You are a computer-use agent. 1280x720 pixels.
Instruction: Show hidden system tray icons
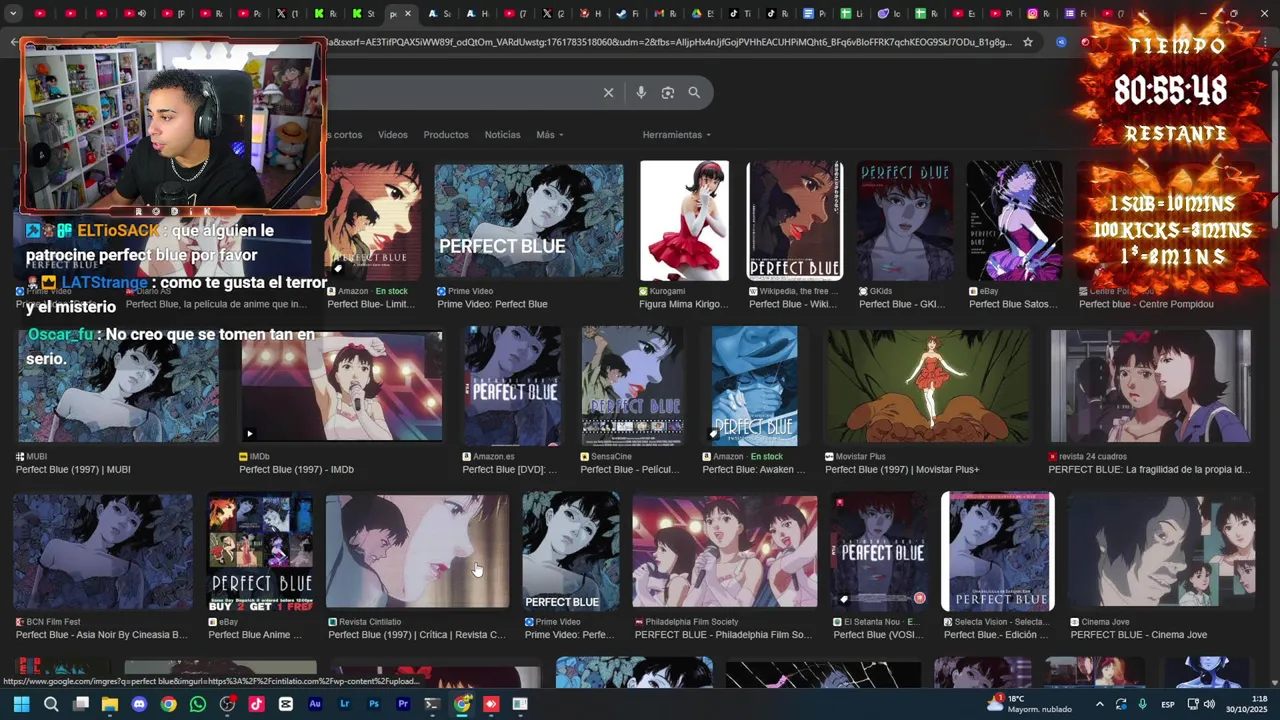(1100, 704)
